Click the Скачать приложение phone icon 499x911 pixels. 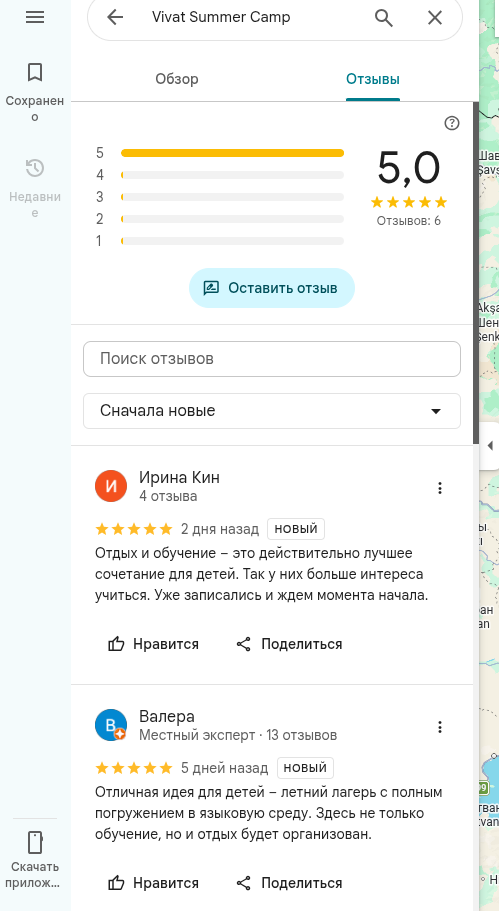(x=35, y=842)
